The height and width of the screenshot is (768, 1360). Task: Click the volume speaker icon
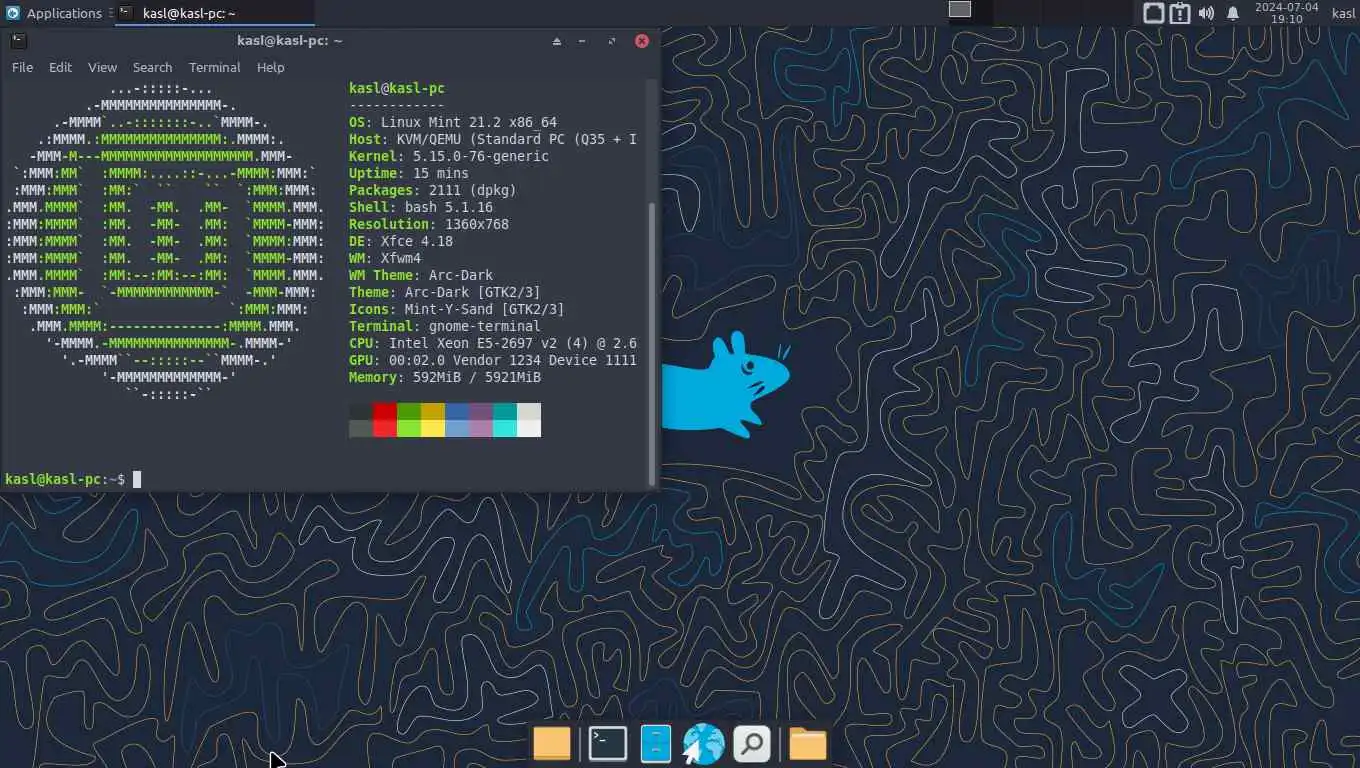click(x=1206, y=13)
